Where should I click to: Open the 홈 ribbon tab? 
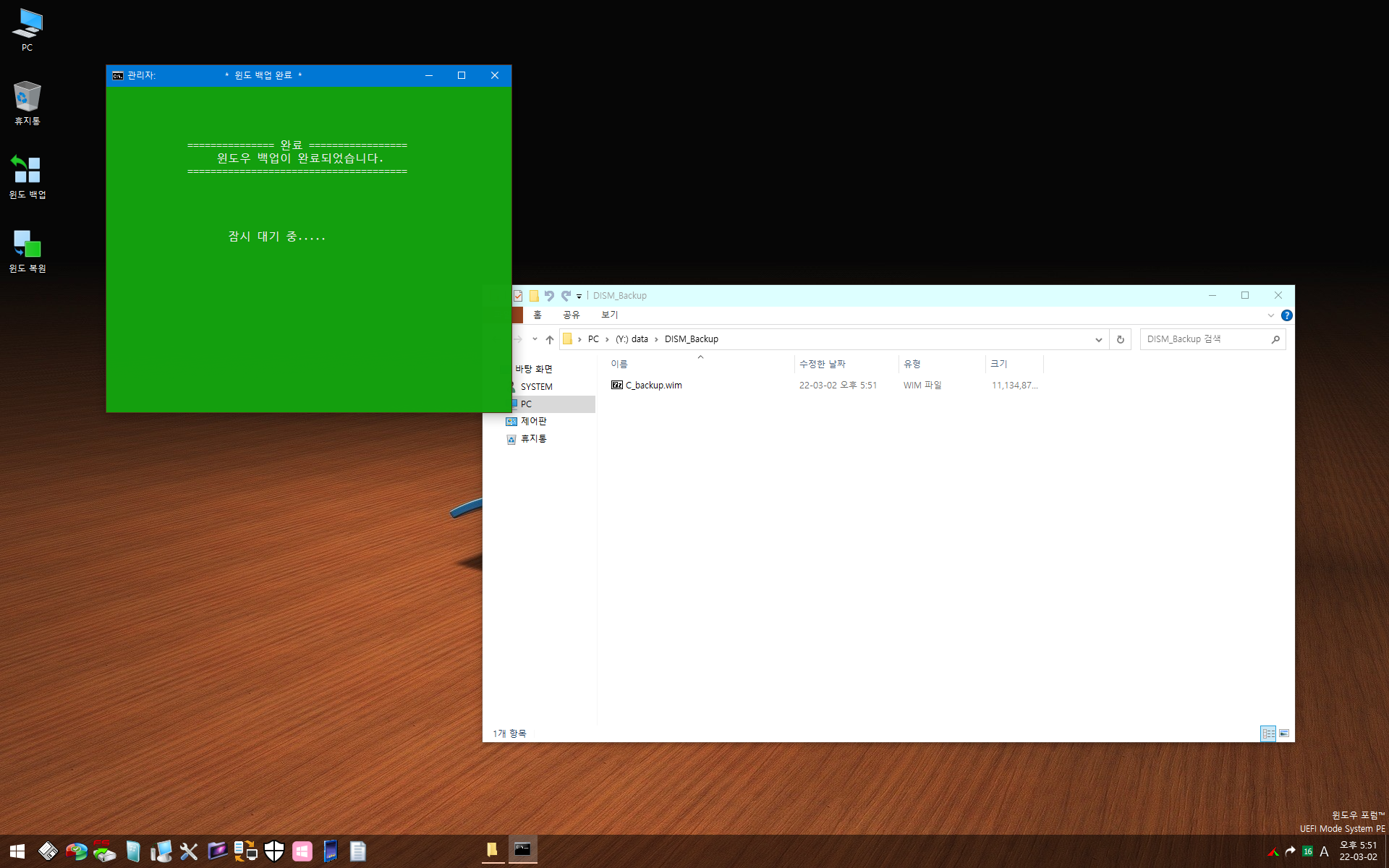pos(538,315)
